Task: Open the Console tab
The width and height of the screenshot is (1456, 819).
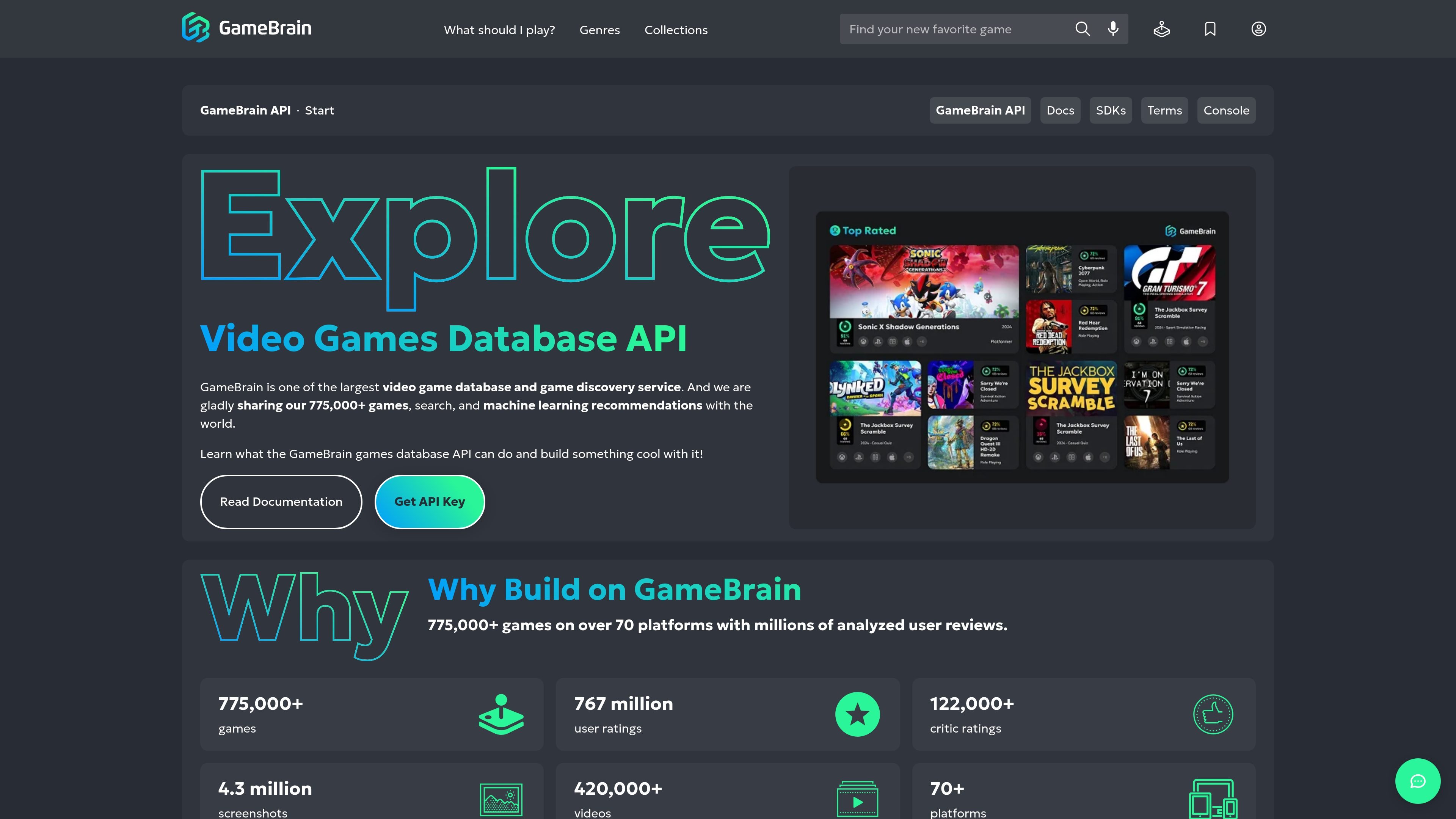Action: point(1227,110)
